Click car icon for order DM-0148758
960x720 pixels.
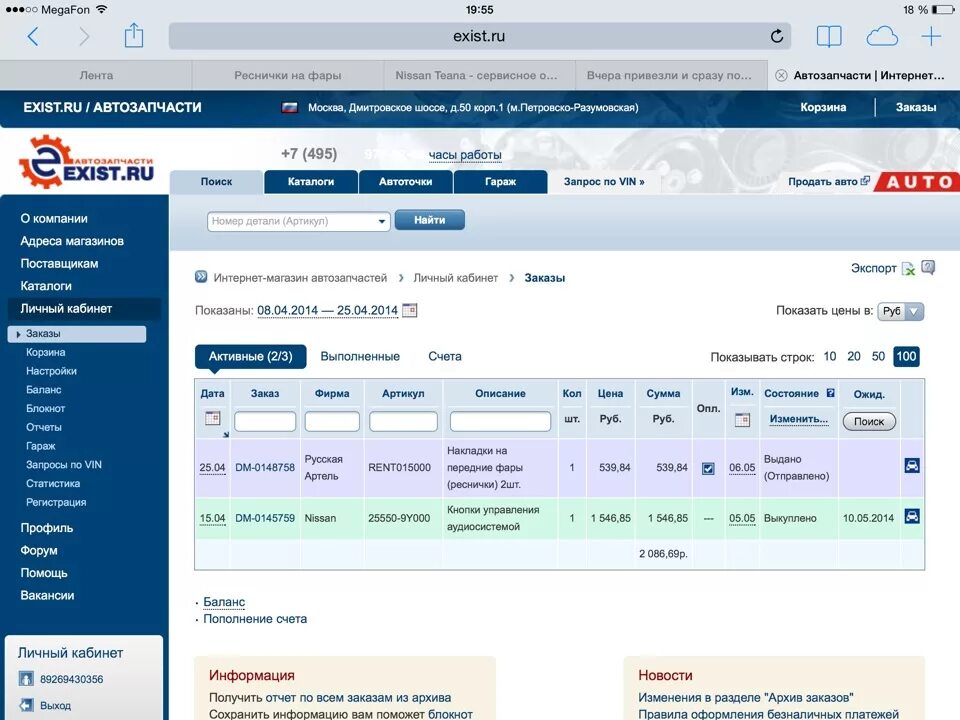[912, 466]
